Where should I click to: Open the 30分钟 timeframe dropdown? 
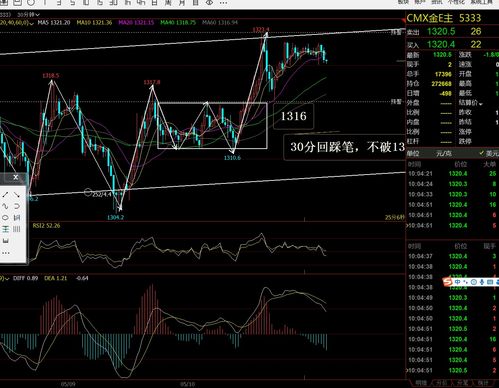click(x=28, y=15)
